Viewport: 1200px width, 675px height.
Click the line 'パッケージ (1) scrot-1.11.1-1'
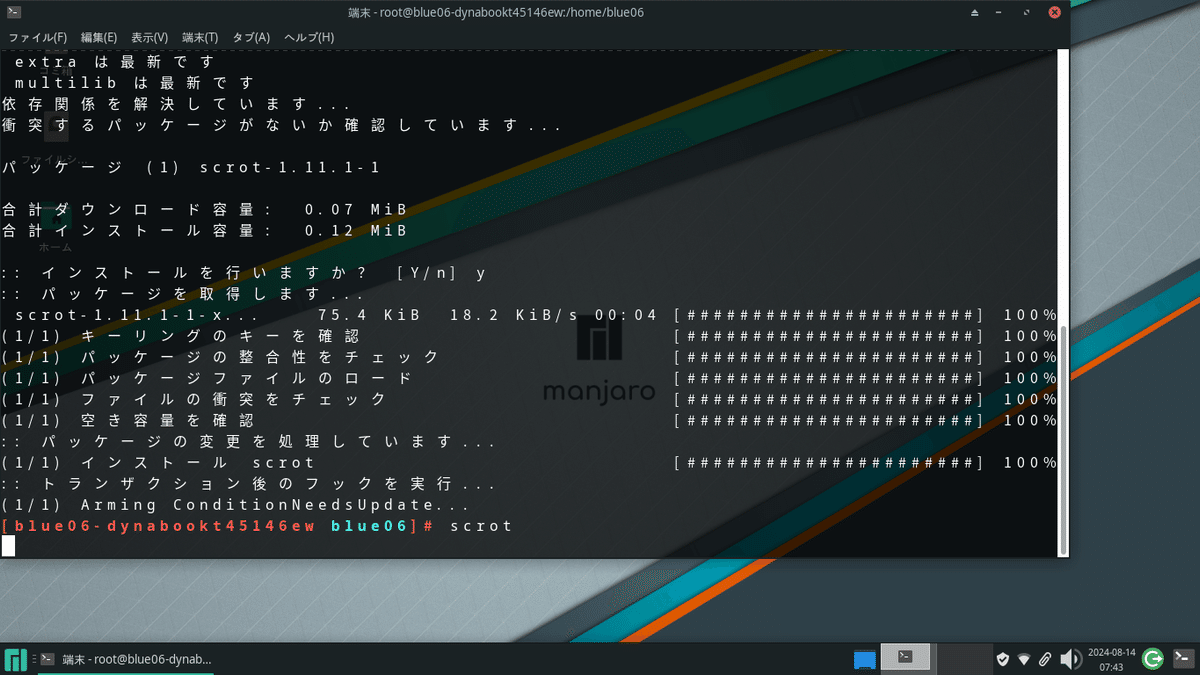pos(190,167)
